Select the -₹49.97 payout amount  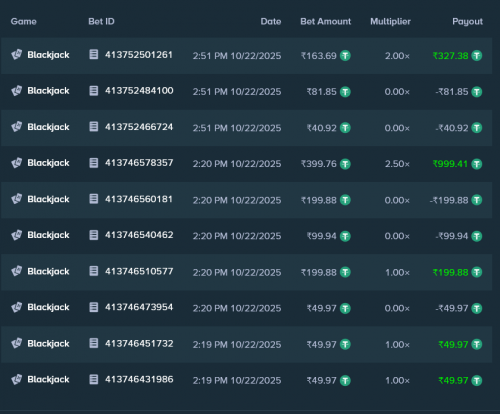452,308
